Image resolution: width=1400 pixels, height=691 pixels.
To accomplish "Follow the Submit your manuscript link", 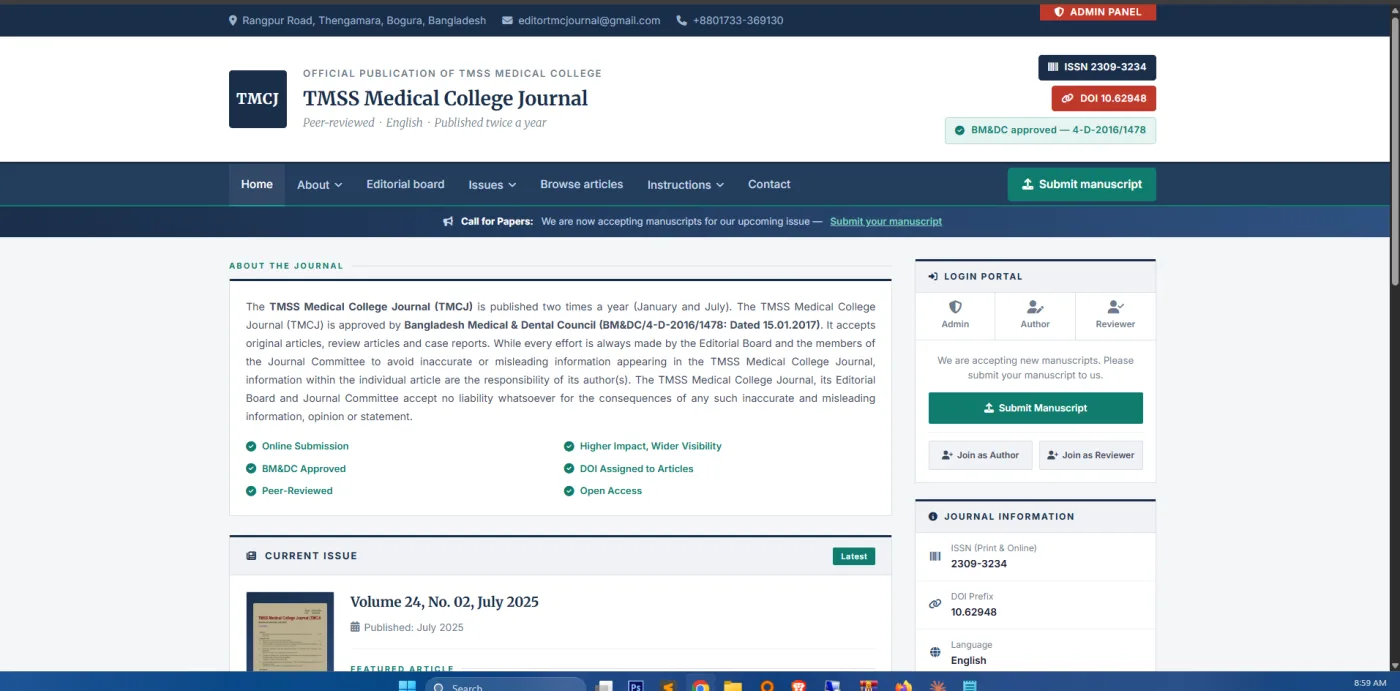I will (x=886, y=221).
